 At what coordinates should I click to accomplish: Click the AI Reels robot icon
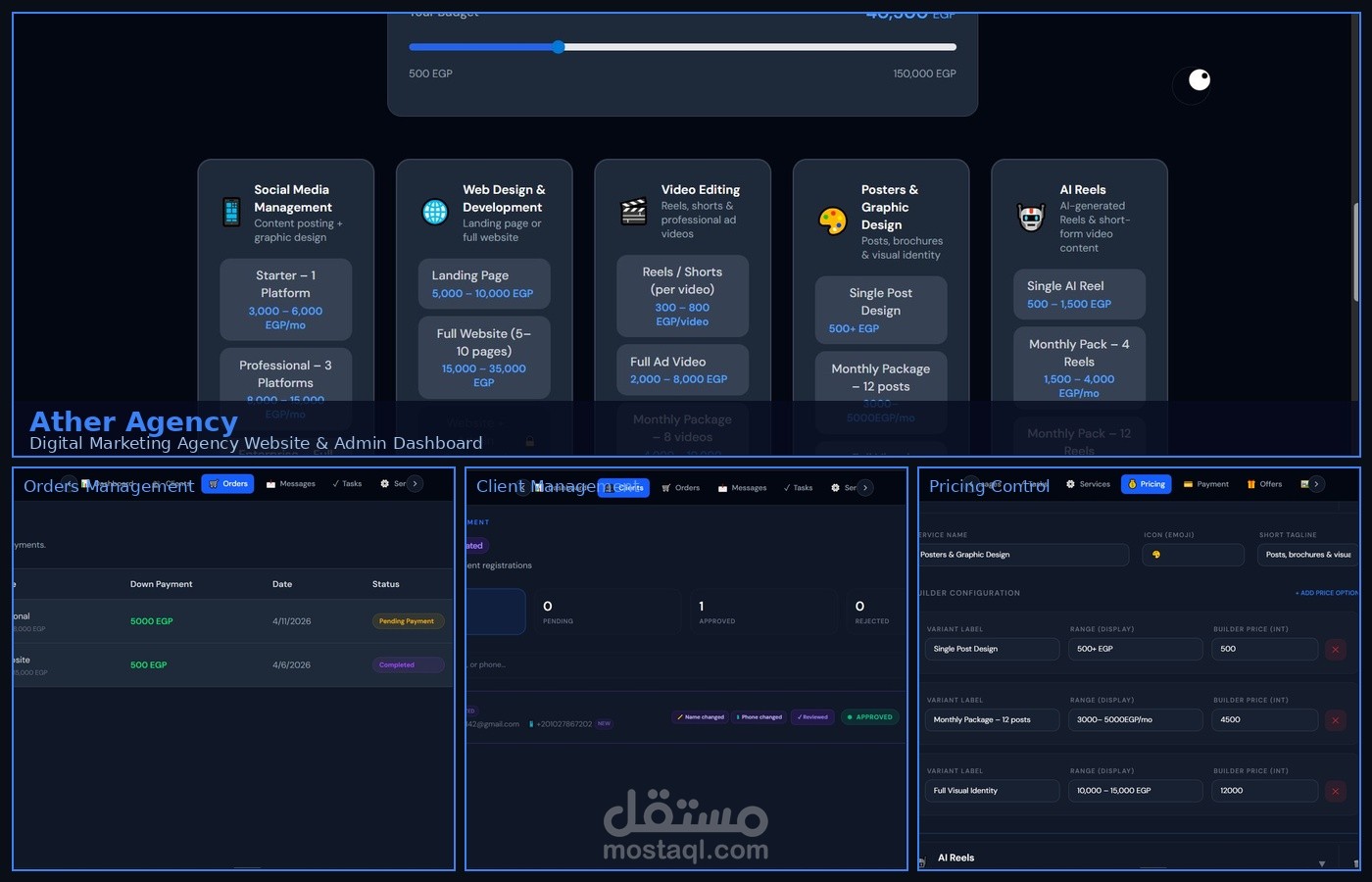coord(1031,218)
